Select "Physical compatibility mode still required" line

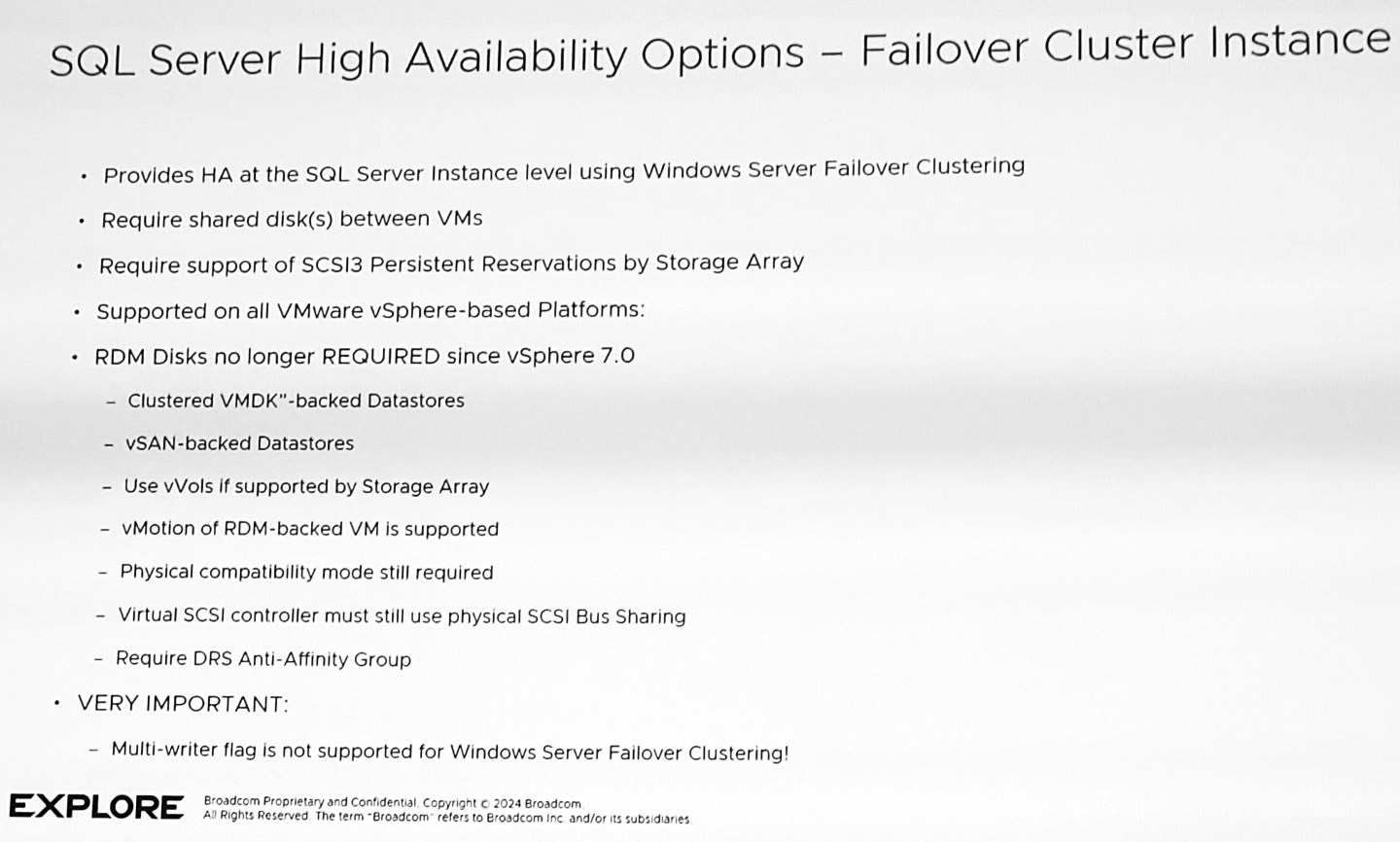pyautogui.click(x=306, y=572)
